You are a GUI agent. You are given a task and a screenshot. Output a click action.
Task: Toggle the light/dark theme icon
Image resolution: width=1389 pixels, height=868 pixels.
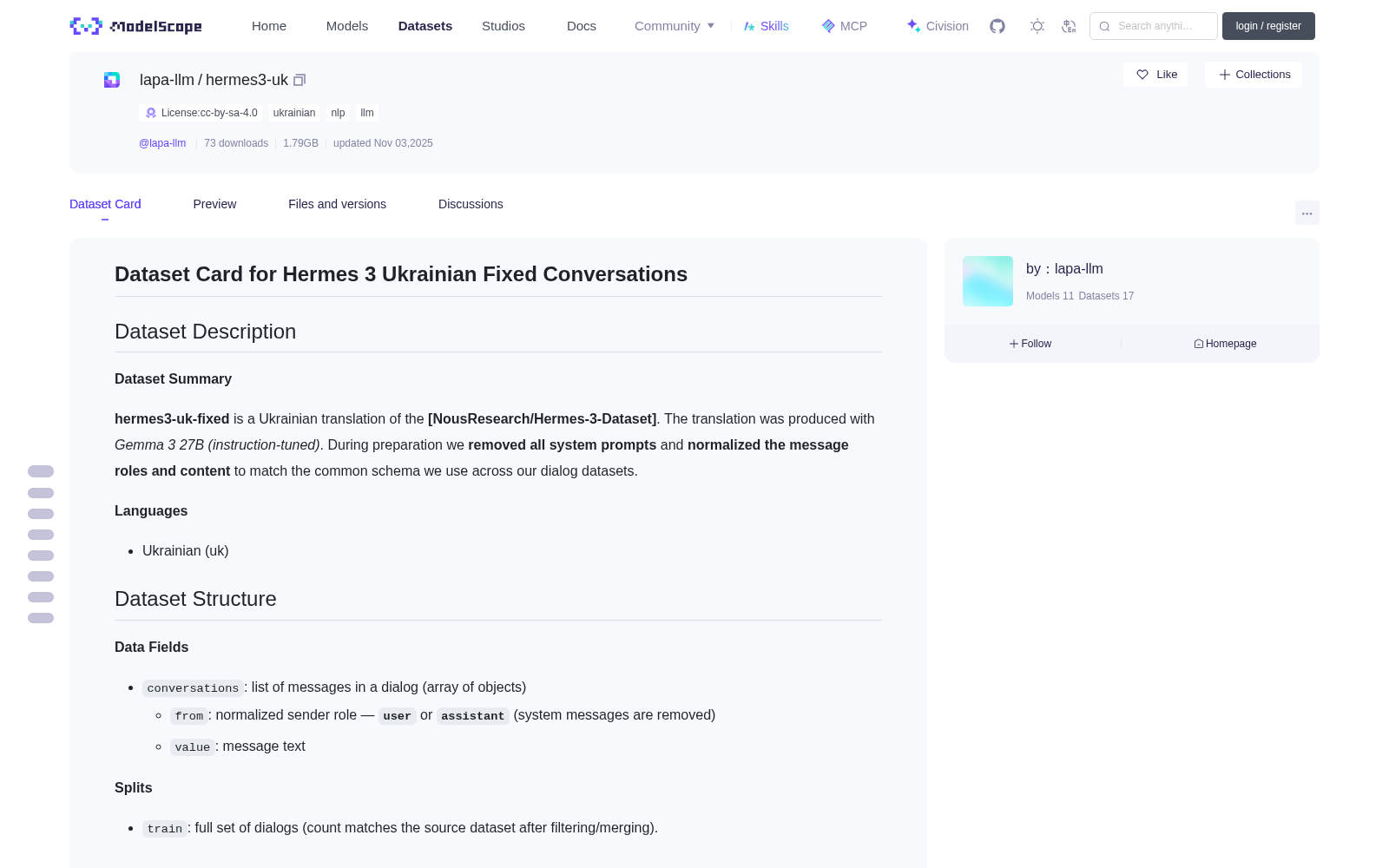tap(1037, 26)
